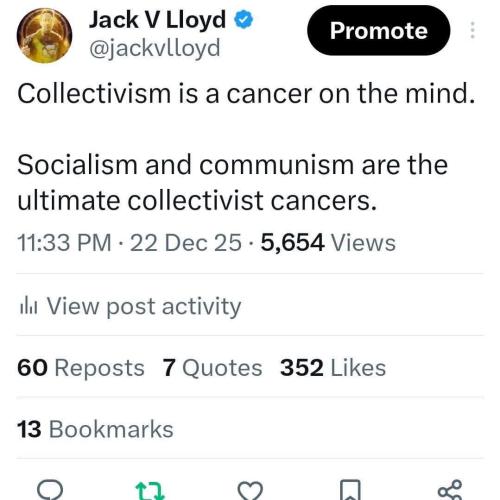Image resolution: width=500 pixels, height=500 pixels.
Task: Click the blue verified badge
Action: coord(244,19)
